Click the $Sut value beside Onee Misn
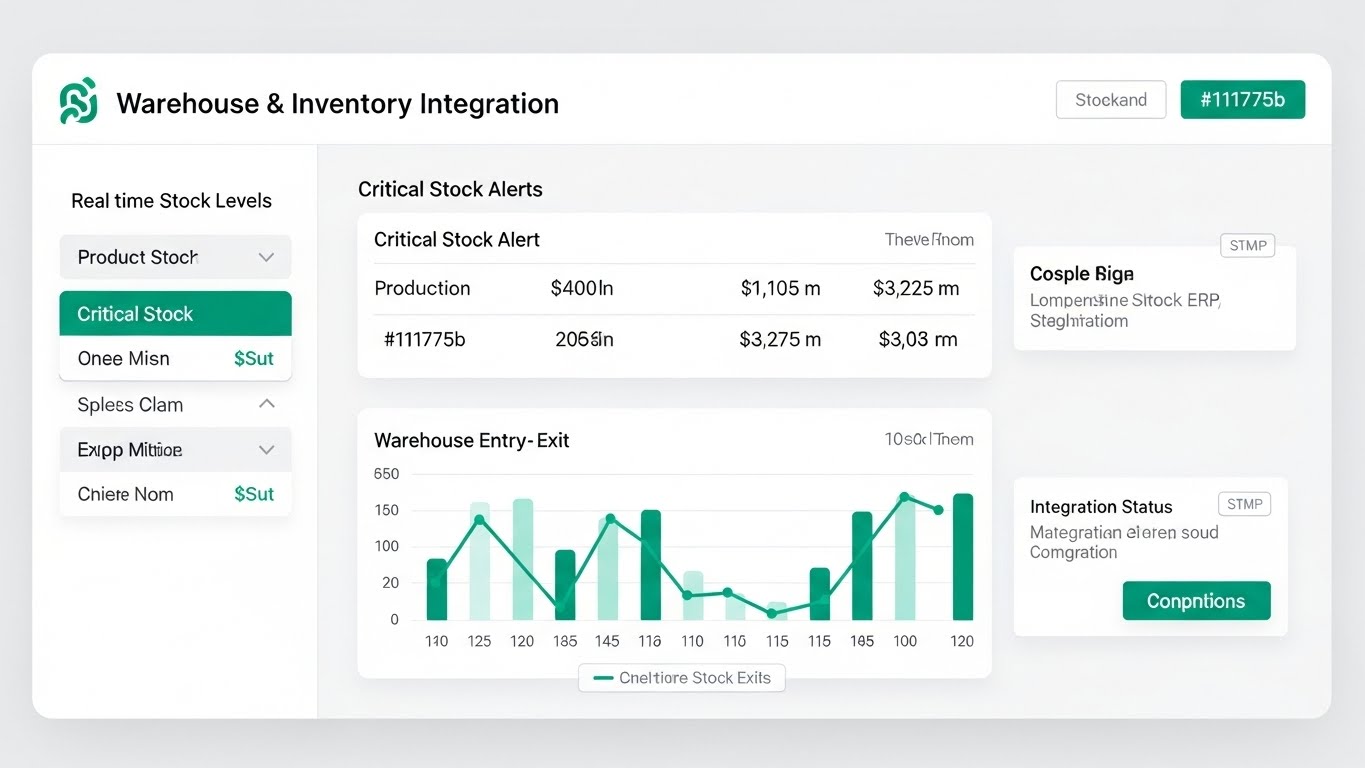The image size is (1365, 768). coord(254,358)
